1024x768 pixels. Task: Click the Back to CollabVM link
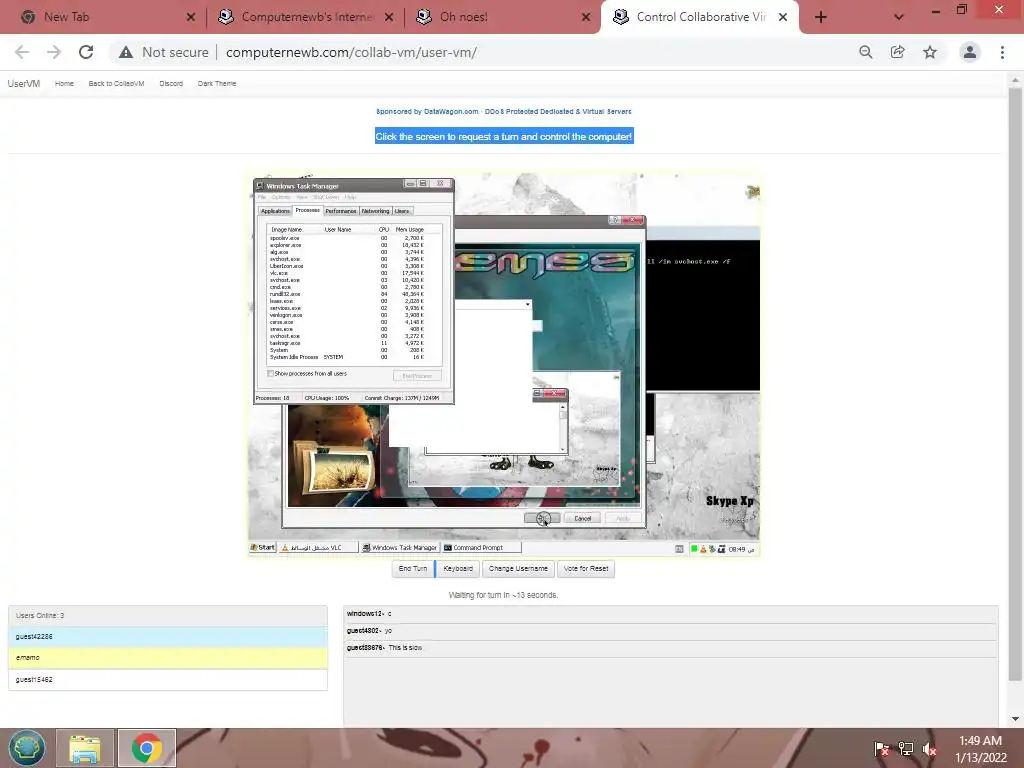[x=116, y=84]
